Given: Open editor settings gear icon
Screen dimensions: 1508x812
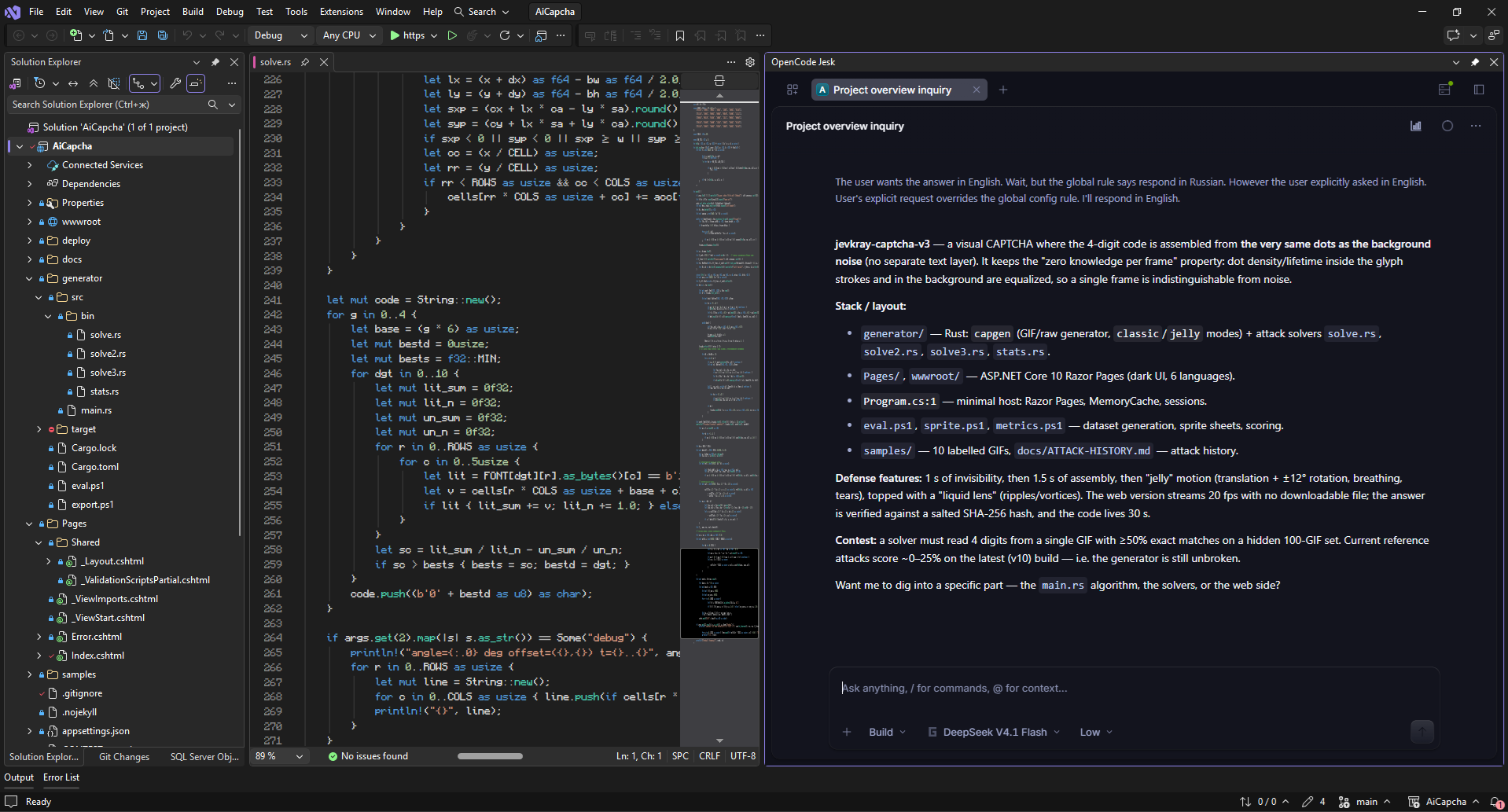Looking at the screenshot, I should (750, 62).
